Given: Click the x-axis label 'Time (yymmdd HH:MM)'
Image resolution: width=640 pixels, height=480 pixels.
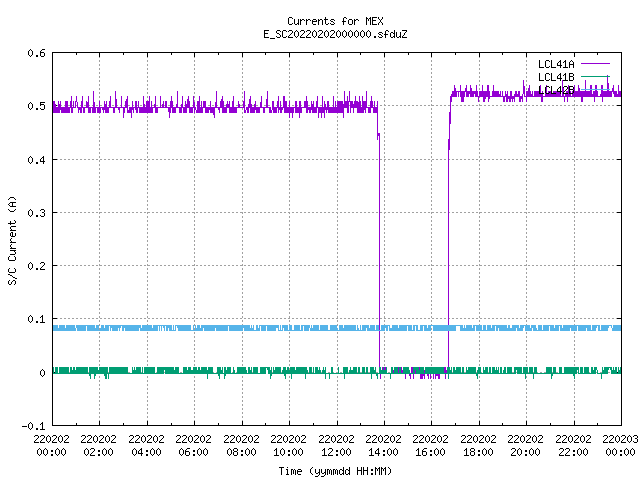Looking at the screenshot, I should [335, 471].
